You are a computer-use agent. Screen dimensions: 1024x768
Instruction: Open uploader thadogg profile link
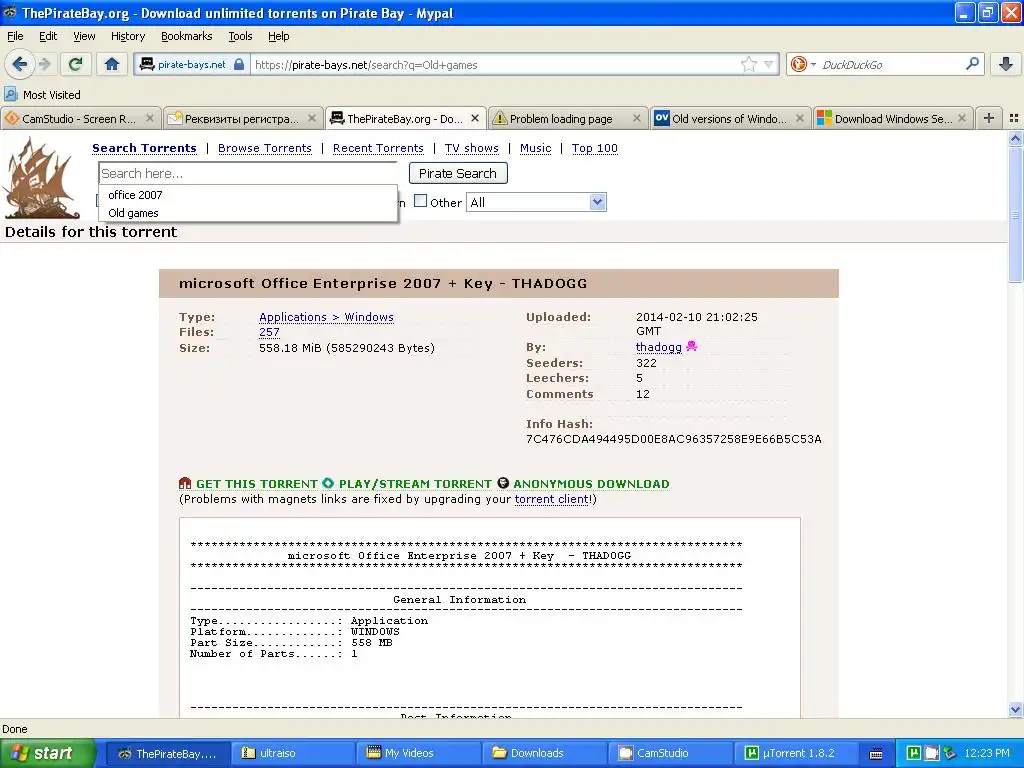point(658,347)
